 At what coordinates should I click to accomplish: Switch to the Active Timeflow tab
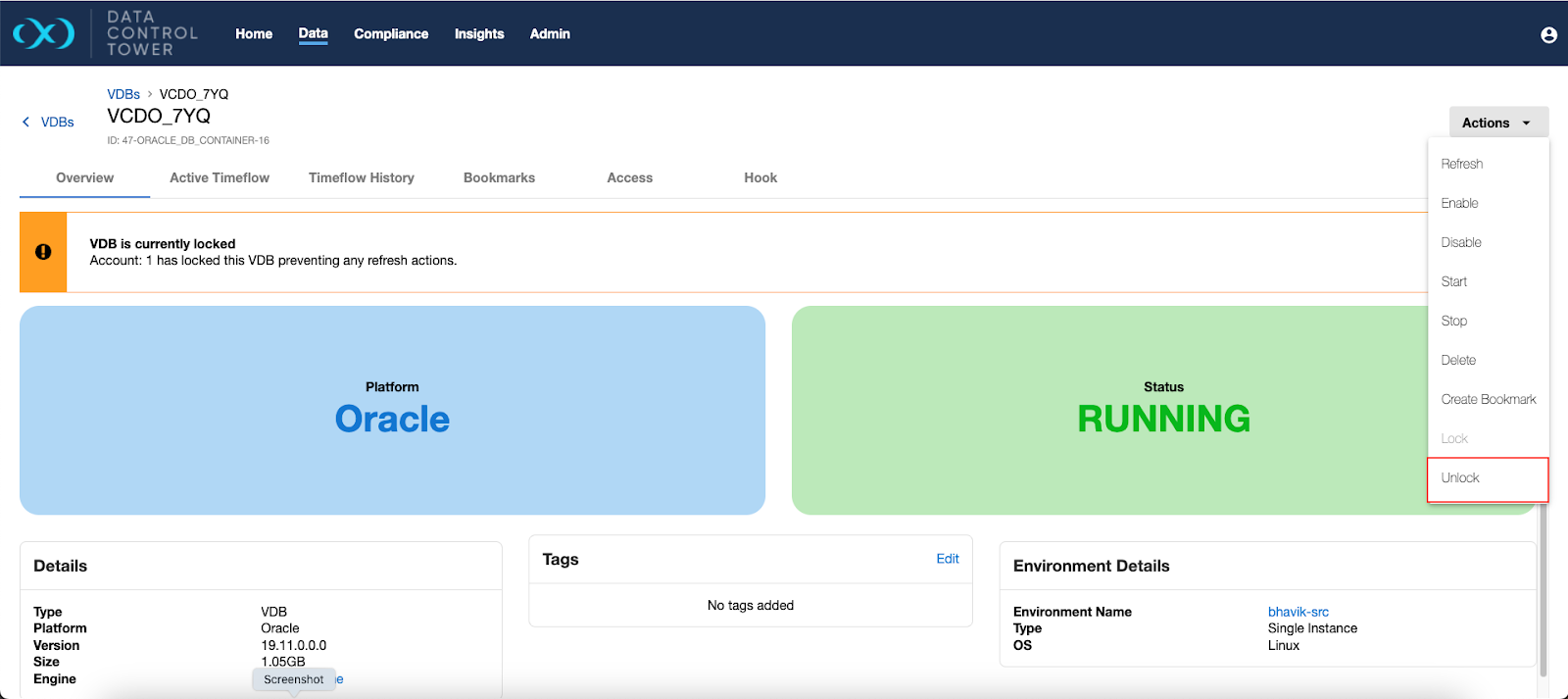[x=219, y=177]
